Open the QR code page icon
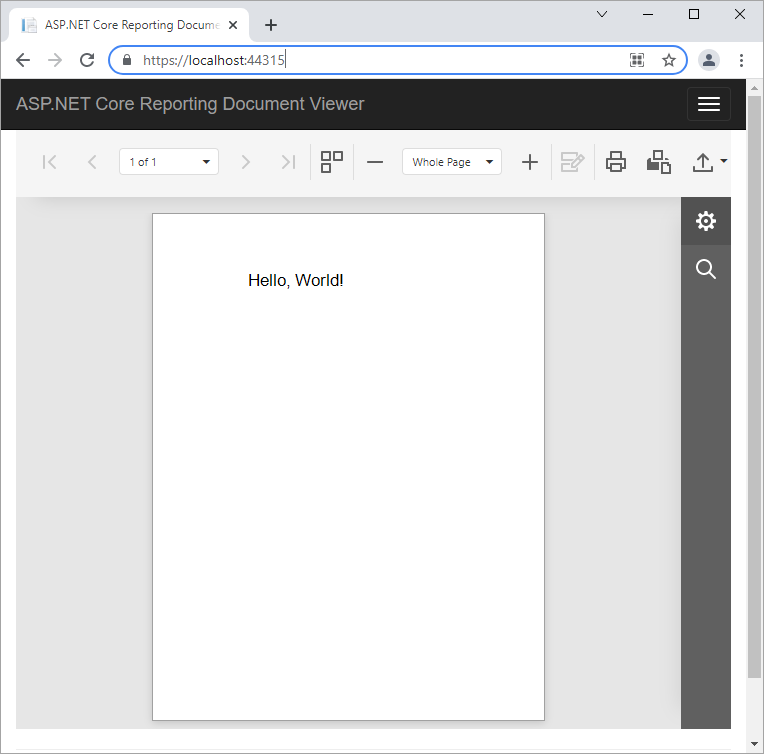Screen dimensions: 764x754 (637, 60)
